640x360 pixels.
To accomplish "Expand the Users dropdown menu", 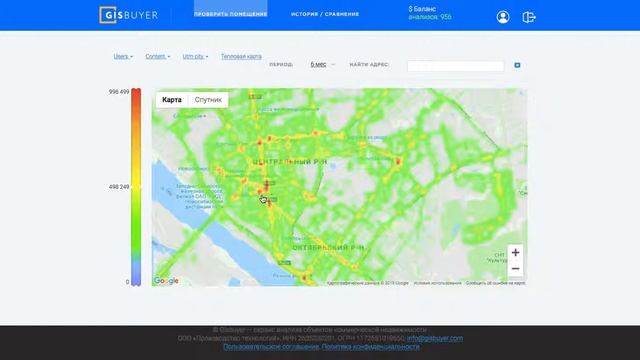I will click(x=123, y=56).
